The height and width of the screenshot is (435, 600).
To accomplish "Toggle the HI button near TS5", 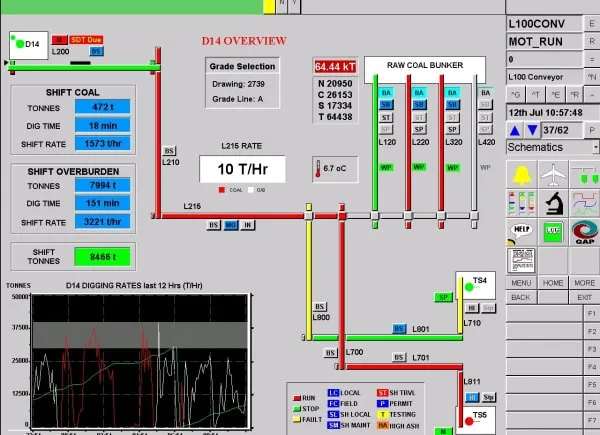I will pos(470,397).
